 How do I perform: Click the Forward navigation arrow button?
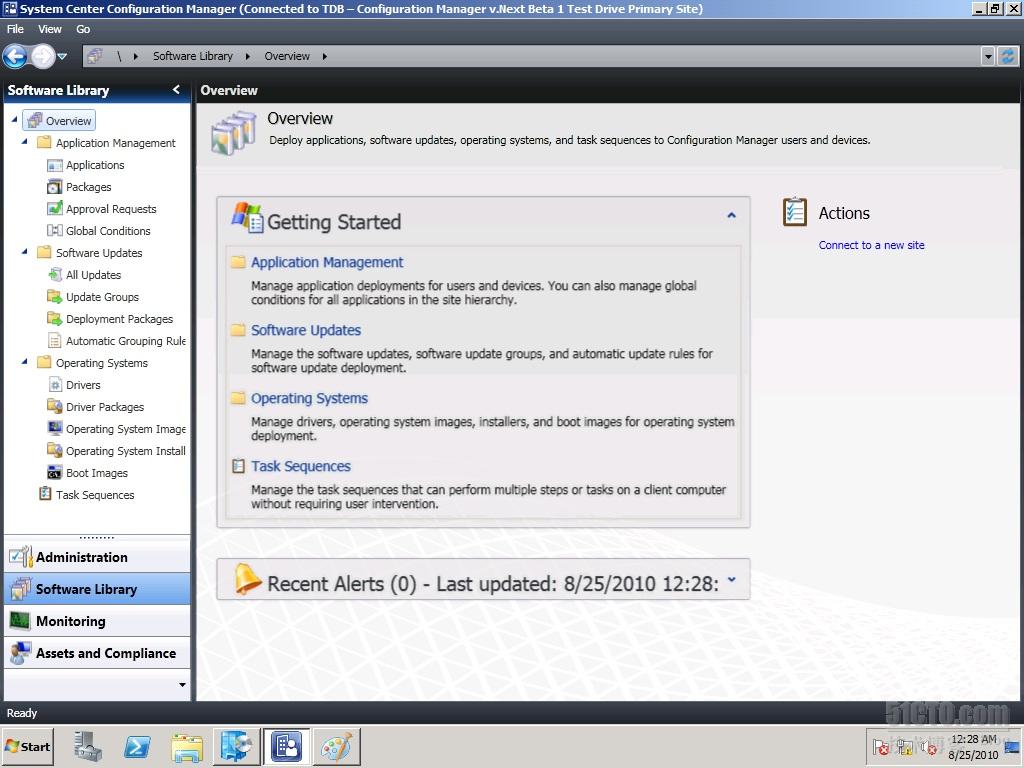[x=42, y=57]
